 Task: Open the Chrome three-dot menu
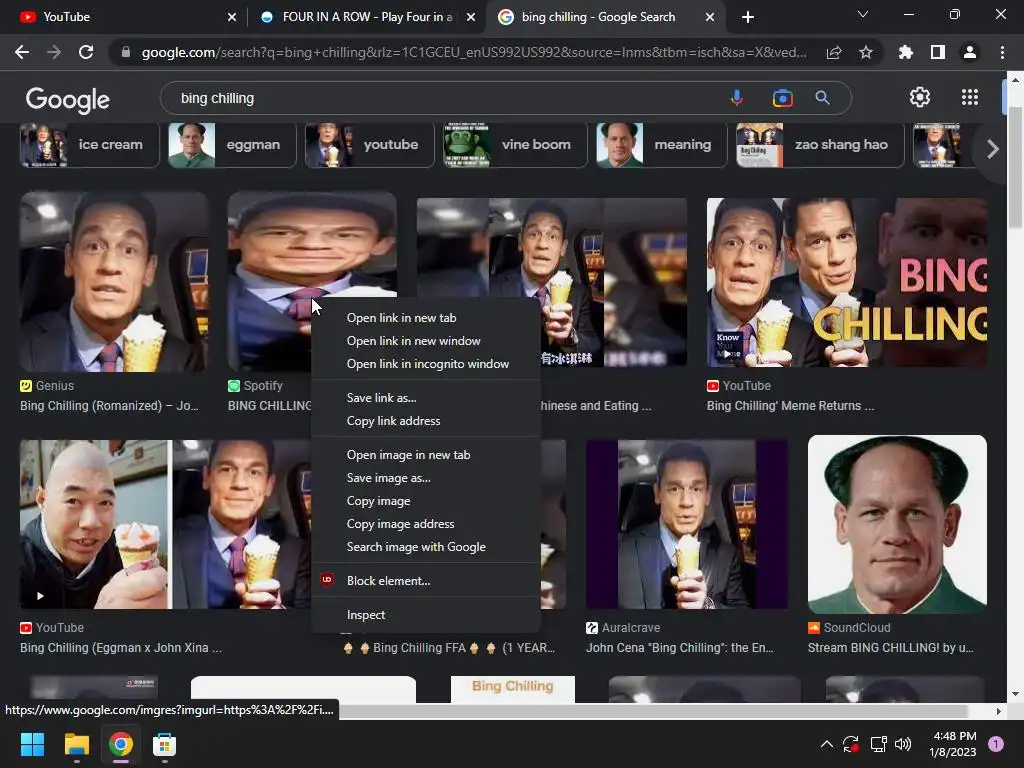coord(1002,52)
